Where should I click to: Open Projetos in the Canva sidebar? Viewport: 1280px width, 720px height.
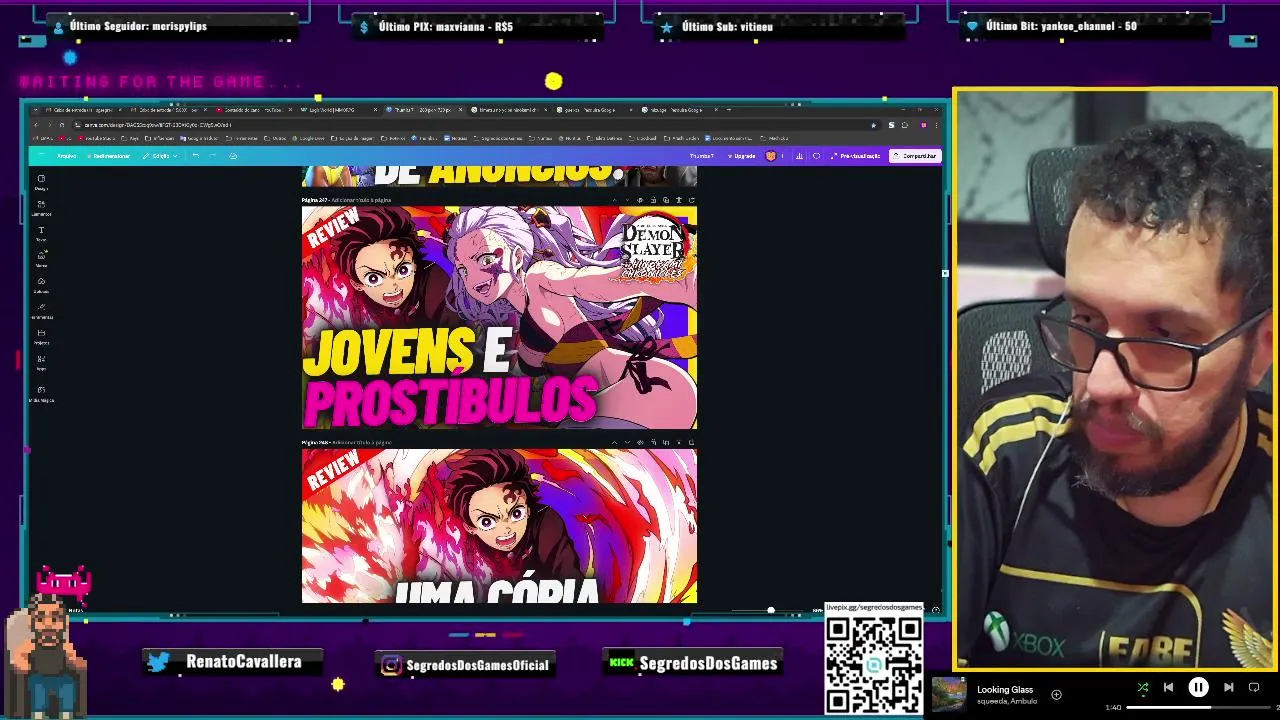[41, 336]
